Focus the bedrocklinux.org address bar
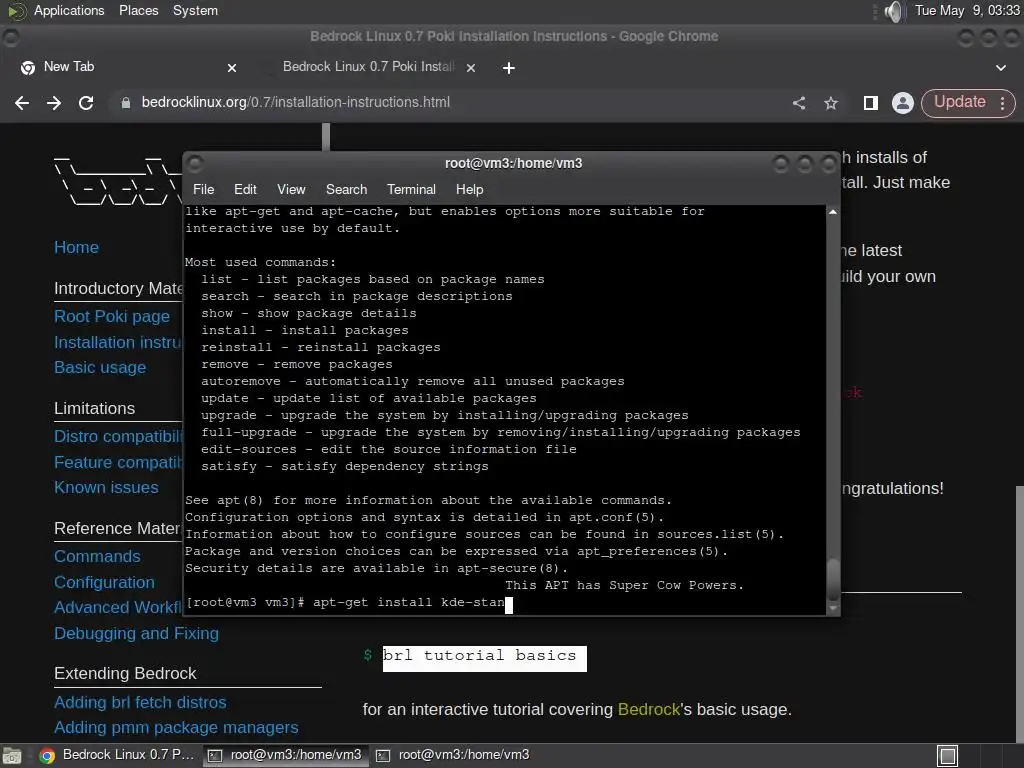Viewport: 1024px width, 768px height. point(451,103)
